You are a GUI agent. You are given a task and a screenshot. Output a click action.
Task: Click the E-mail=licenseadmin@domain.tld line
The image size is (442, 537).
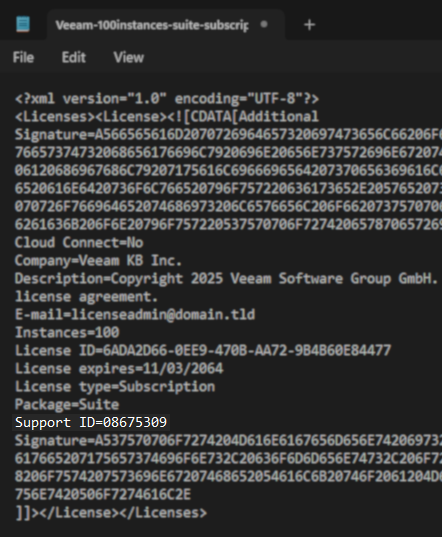pos(135,314)
